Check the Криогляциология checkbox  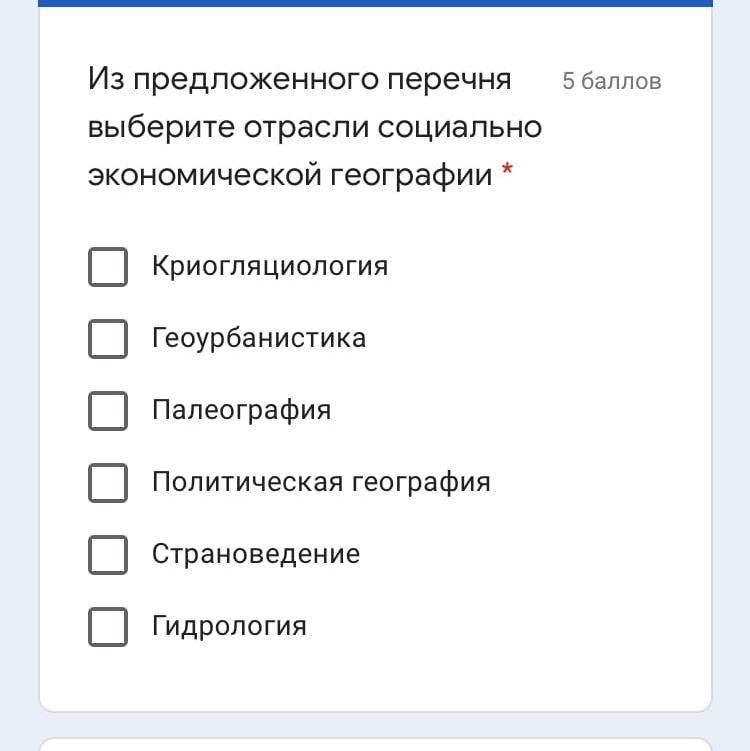point(108,267)
